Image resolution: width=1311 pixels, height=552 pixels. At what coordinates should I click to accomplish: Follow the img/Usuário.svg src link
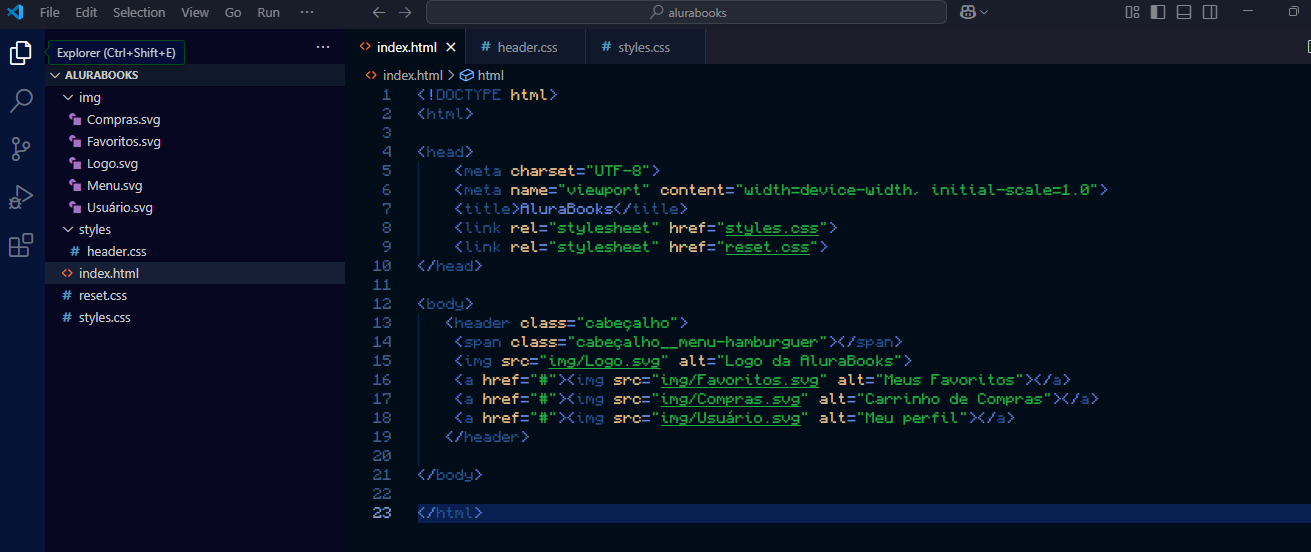pyautogui.click(x=730, y=417)
